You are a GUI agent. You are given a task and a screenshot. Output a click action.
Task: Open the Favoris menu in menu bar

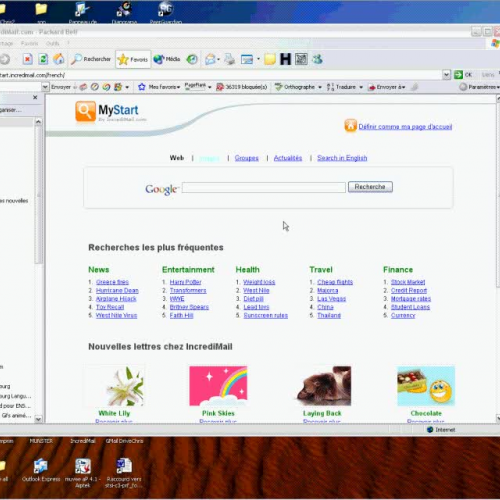click(x=29, y=43)
